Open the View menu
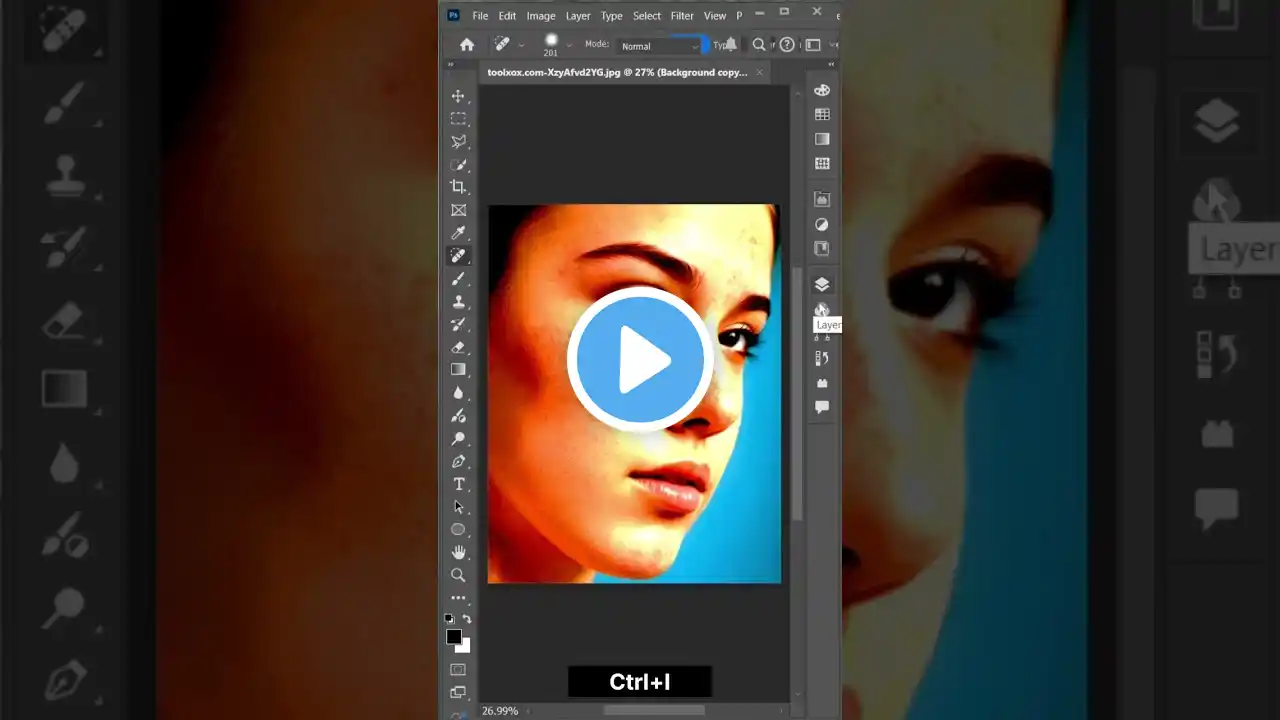The width and height of the screenshot is (1280, 720). (715, 16)
